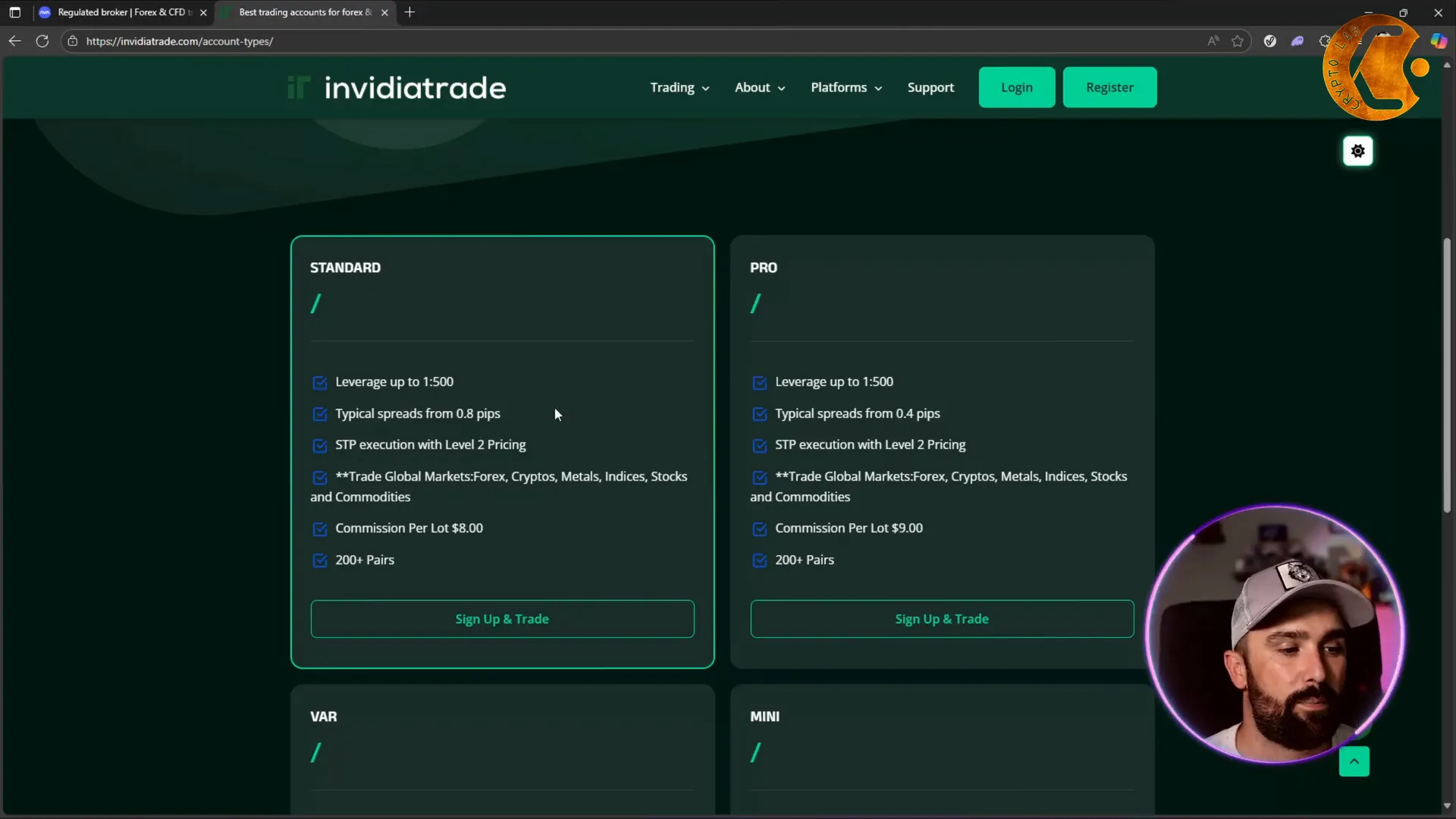Open a new browser tab
The image size is (1456, 819).
(x=409, y=12)
